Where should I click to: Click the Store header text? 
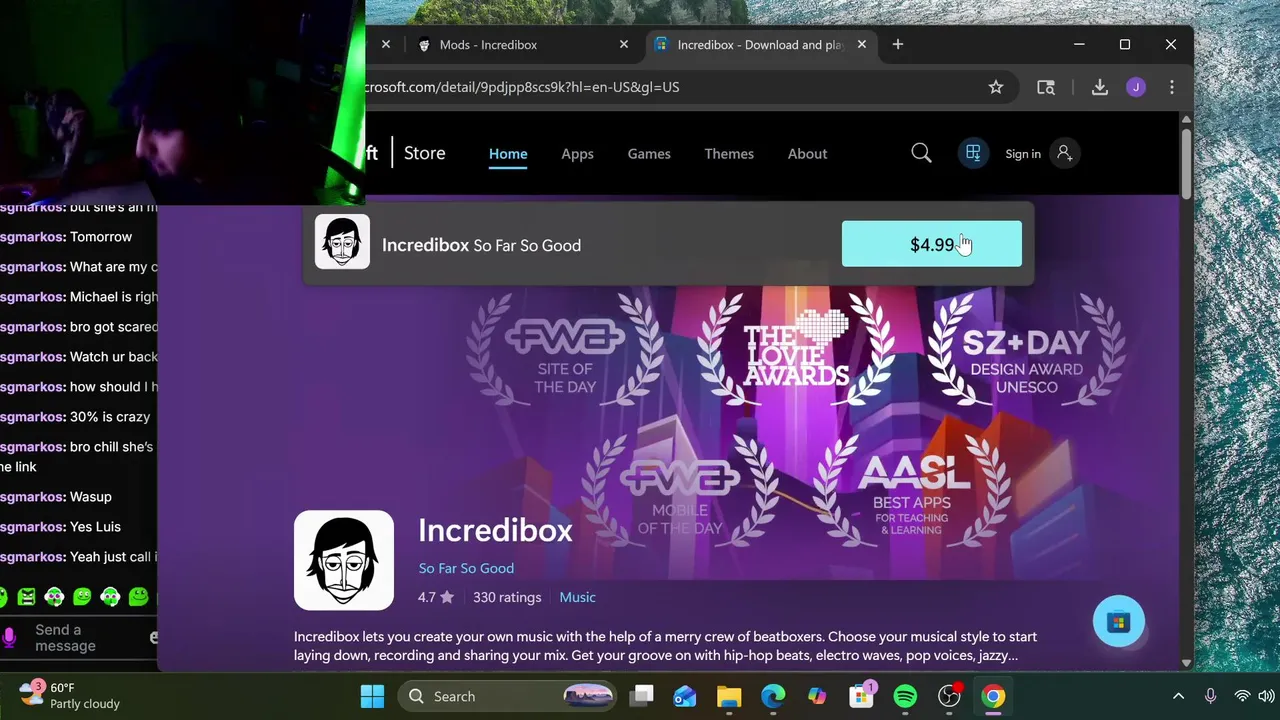[425, 153]
